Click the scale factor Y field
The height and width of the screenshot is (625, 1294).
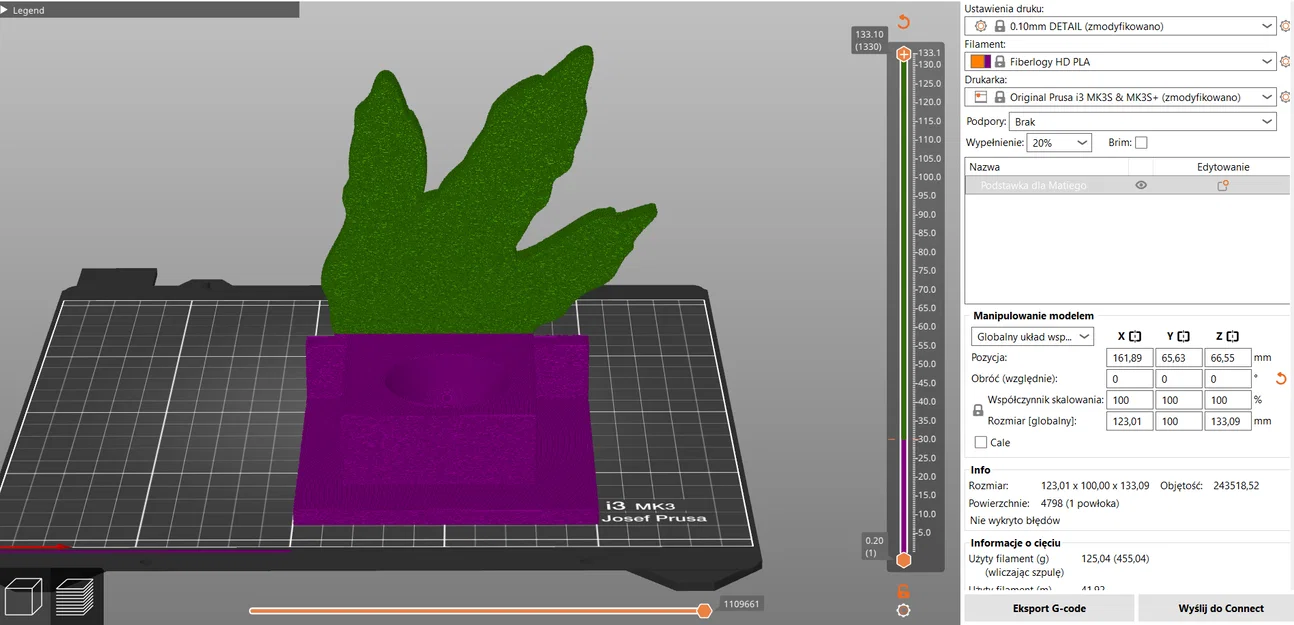click(x=1179, y=400)
